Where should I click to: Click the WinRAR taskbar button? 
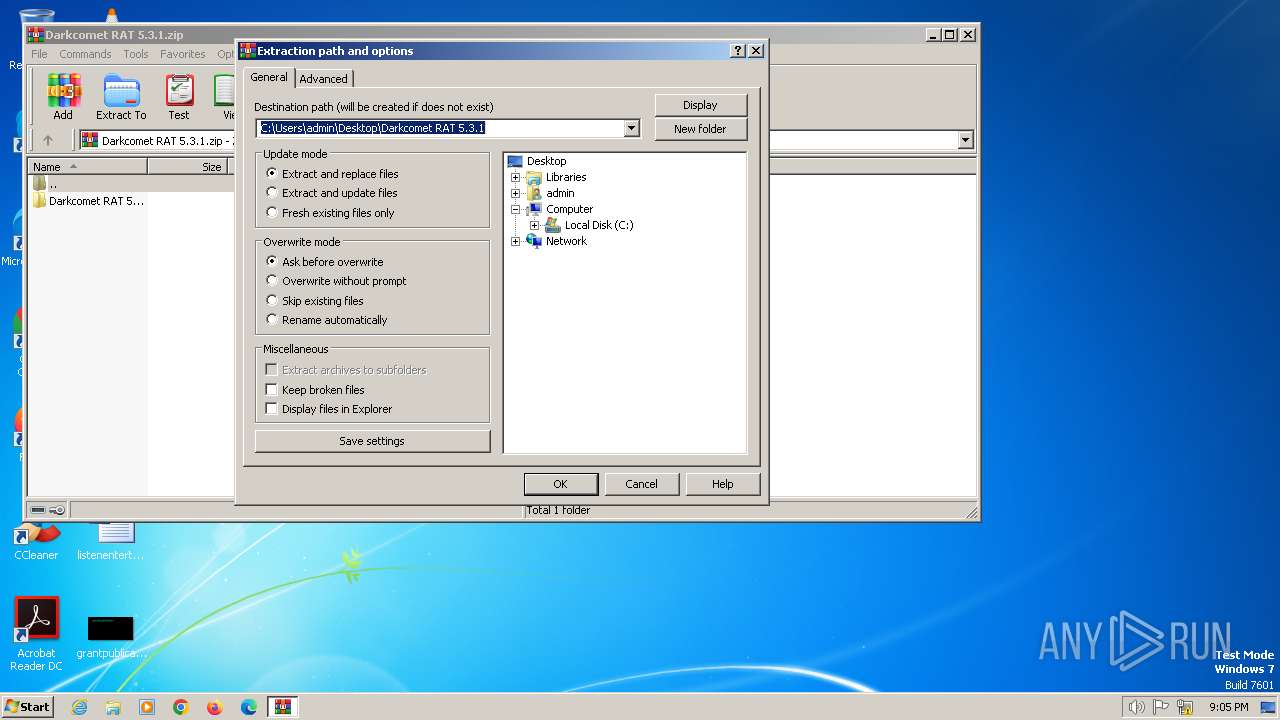(x=282, y=707)
